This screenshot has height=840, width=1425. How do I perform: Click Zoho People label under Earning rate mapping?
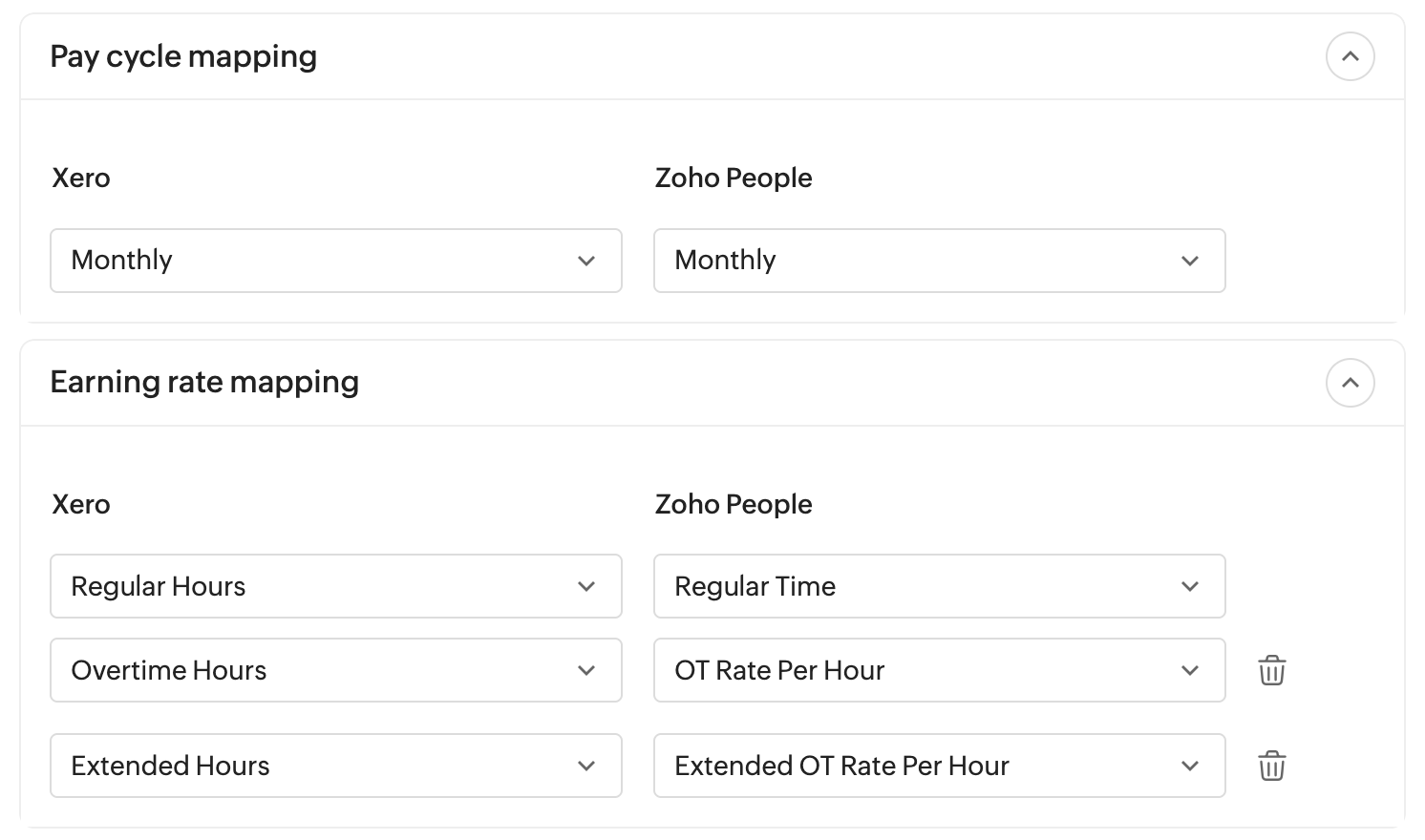[734, 504]
